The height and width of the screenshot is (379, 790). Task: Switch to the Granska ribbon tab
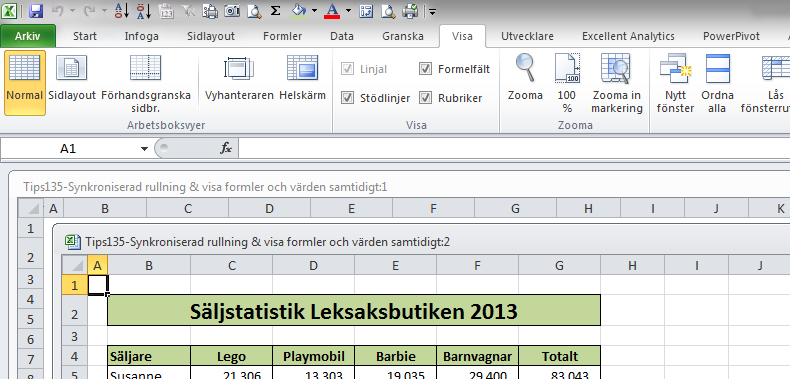click(x=403, y=36)
